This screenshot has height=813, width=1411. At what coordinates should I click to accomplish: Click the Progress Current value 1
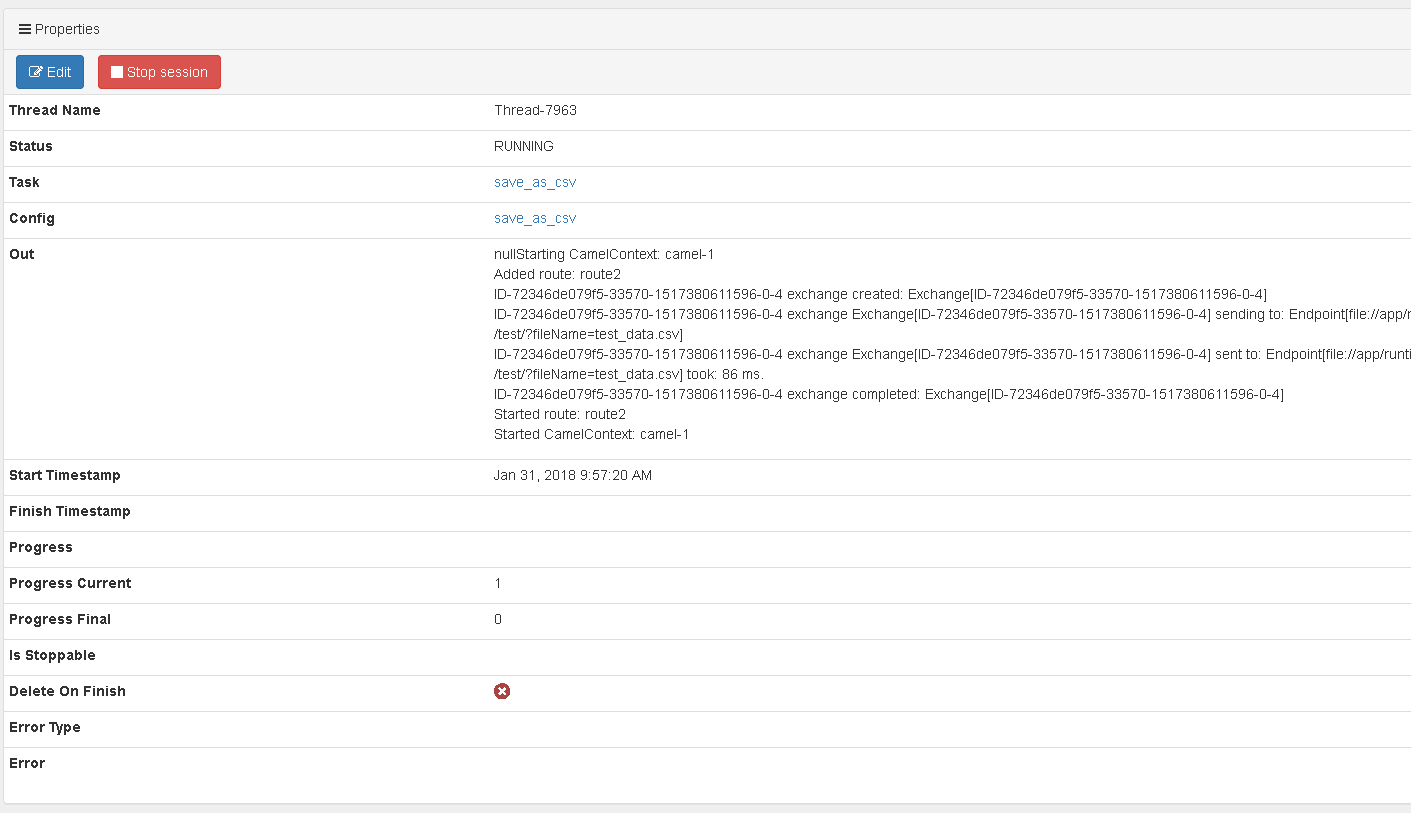(x=498, y=583)
